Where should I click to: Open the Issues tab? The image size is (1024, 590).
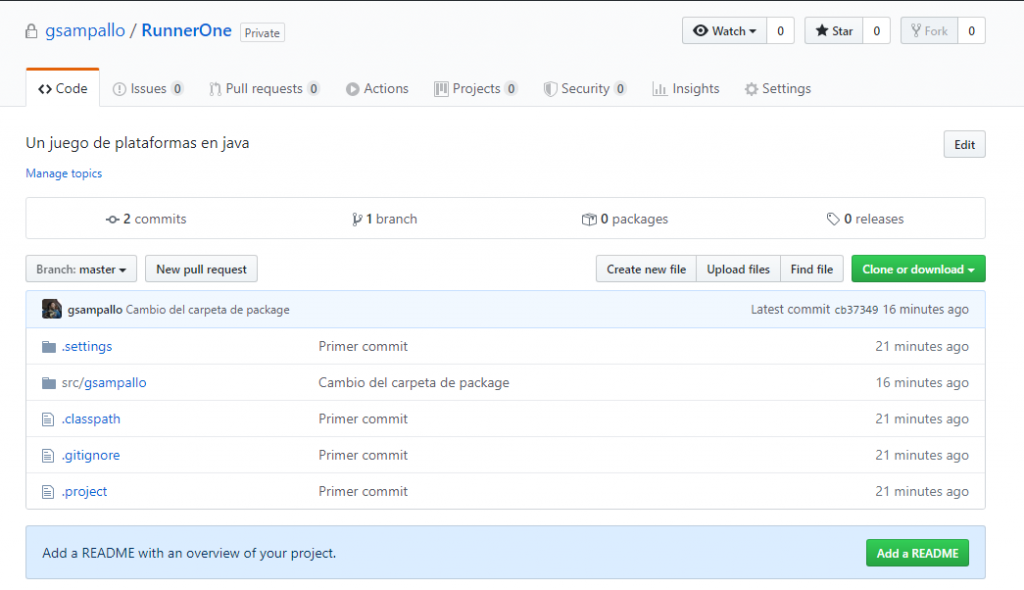[x=148, y=89]
